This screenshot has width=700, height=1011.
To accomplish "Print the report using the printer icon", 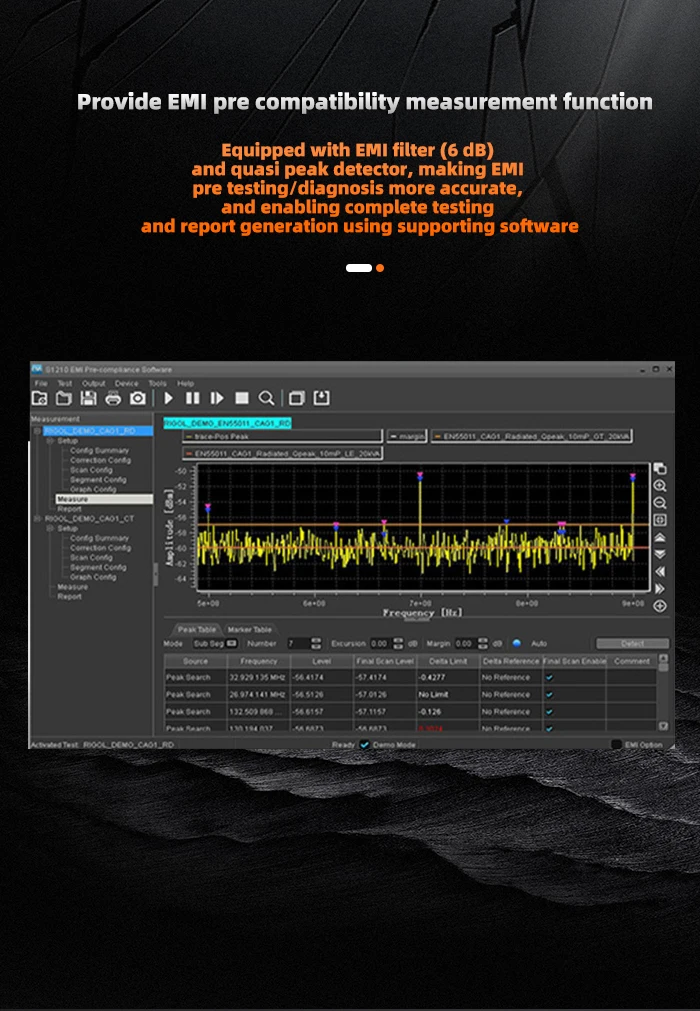I will click(113, 398).
